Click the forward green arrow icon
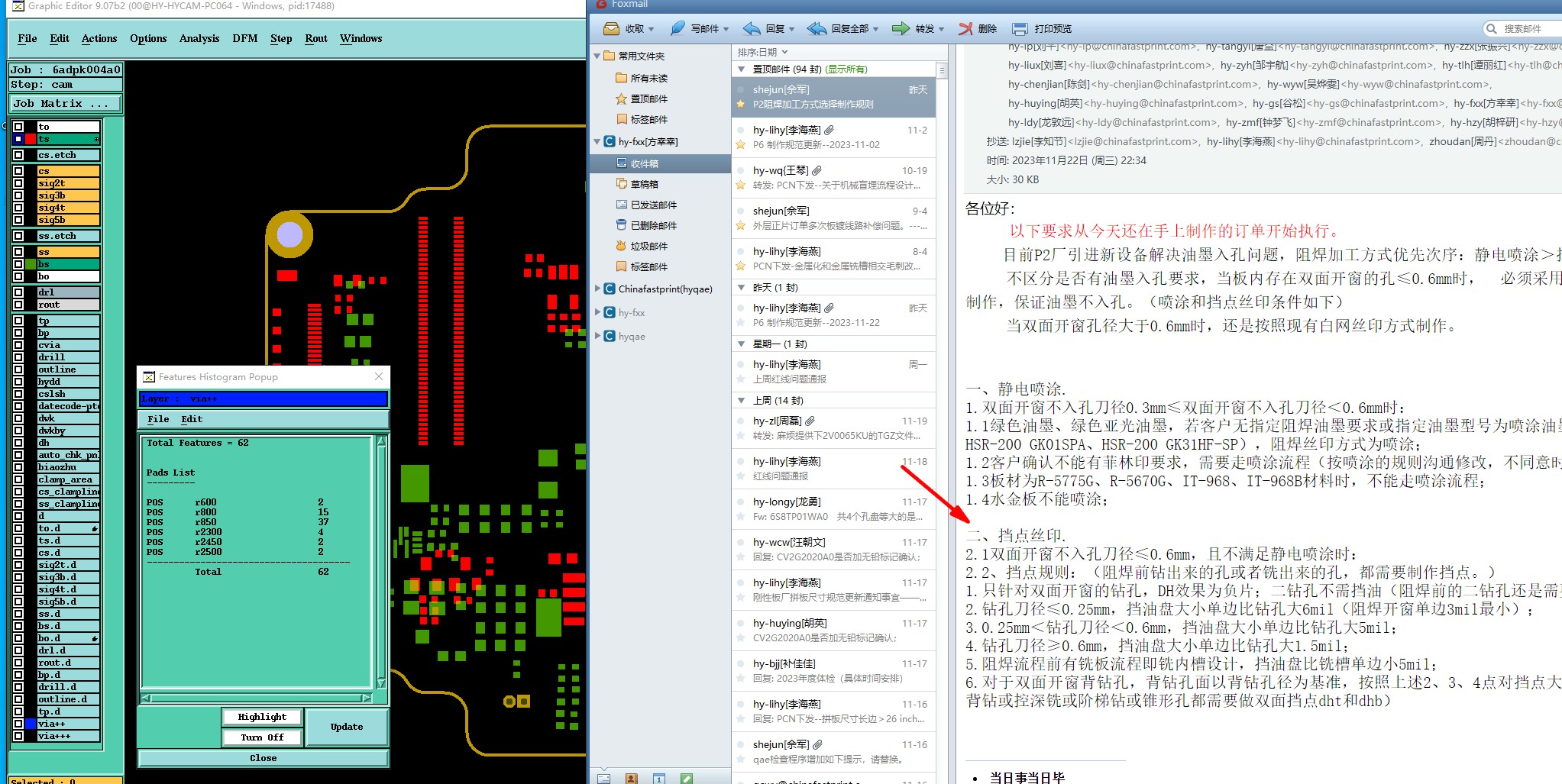This screenshot has width=1562, height=784. pyautogui.click(x=901, y=28)
